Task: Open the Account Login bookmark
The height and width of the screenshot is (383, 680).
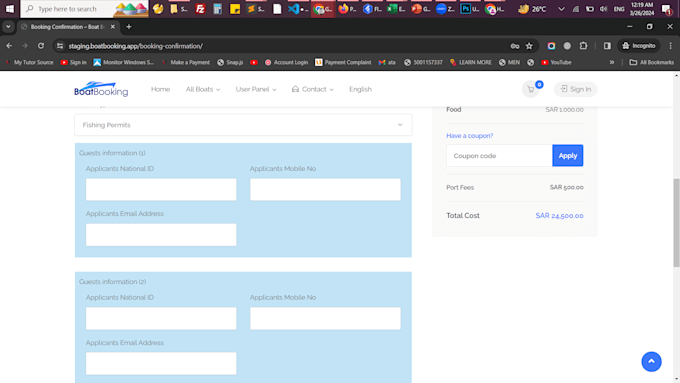Action: [x=286, y=62]
